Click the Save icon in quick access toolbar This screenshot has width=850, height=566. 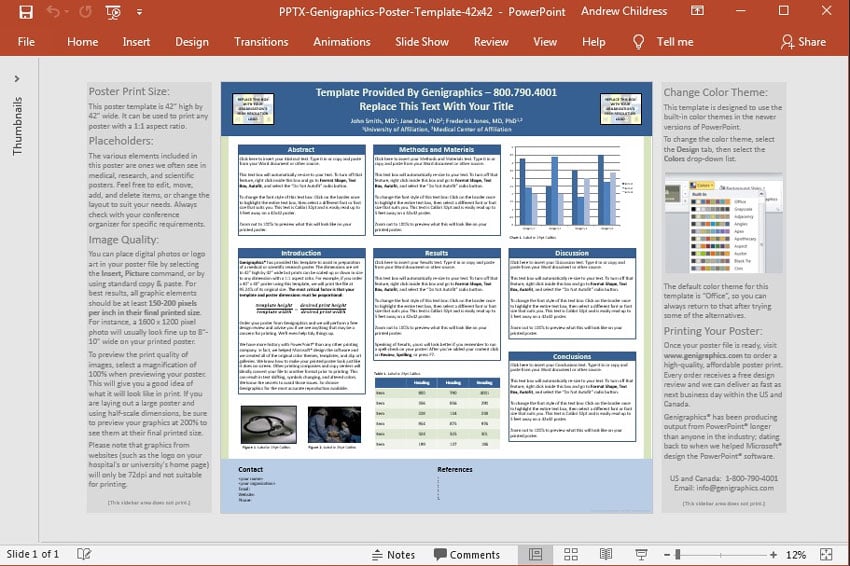click(25, 12)
